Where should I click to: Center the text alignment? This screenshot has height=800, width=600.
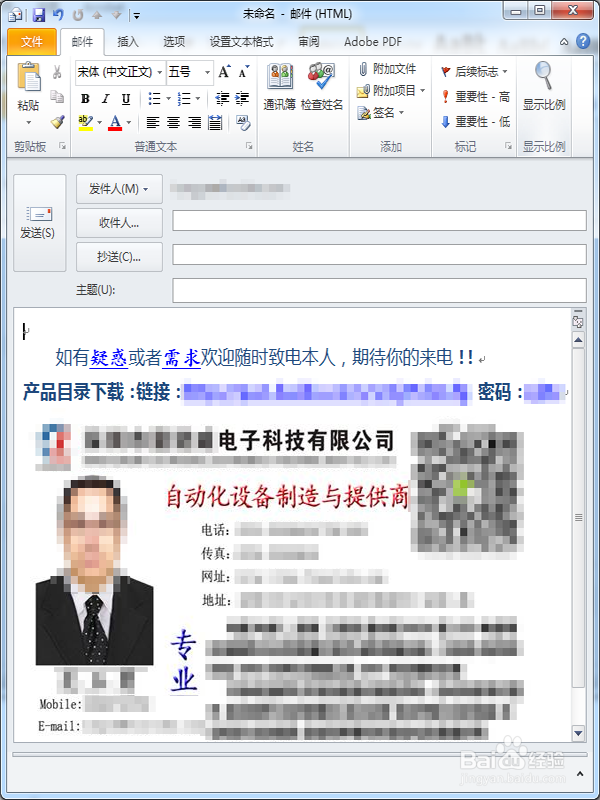click(173, 122)
